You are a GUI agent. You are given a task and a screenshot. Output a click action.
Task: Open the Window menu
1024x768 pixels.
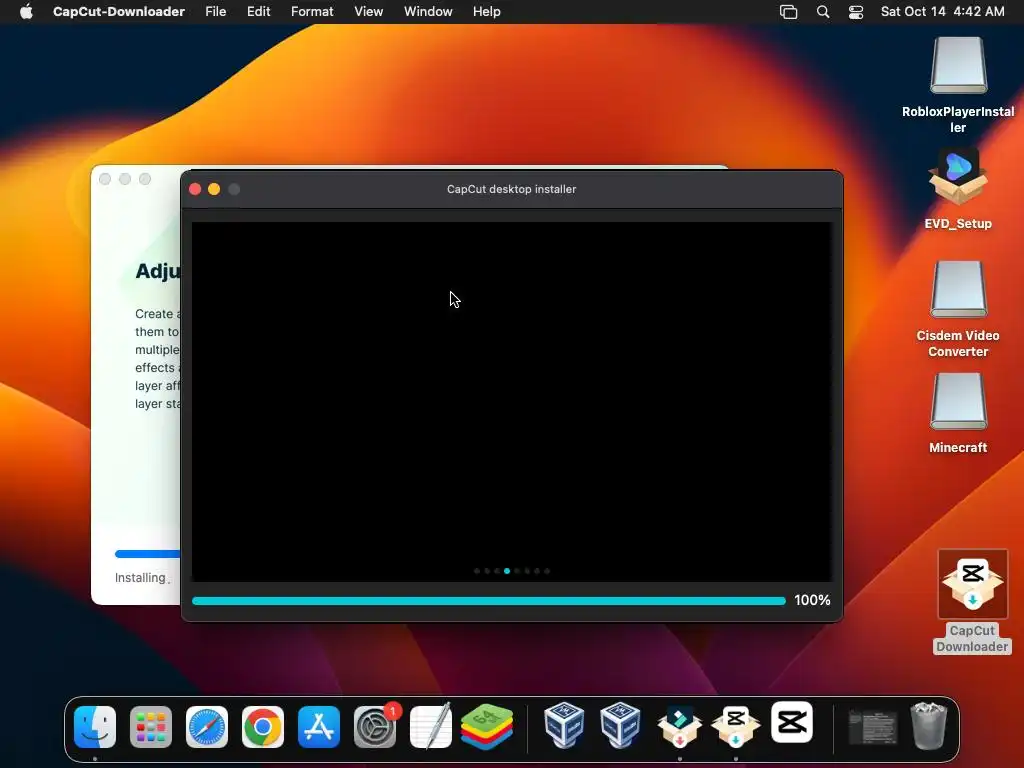click(428, 12)
